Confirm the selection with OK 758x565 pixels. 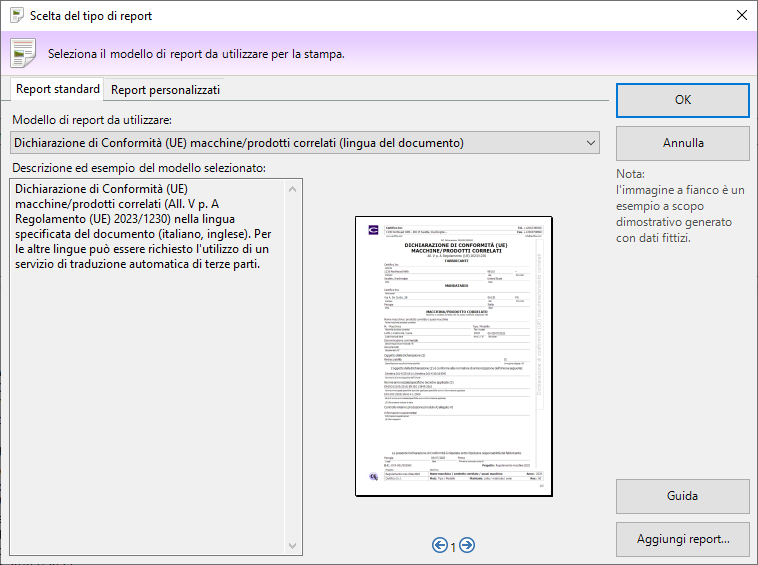[683, 100]
